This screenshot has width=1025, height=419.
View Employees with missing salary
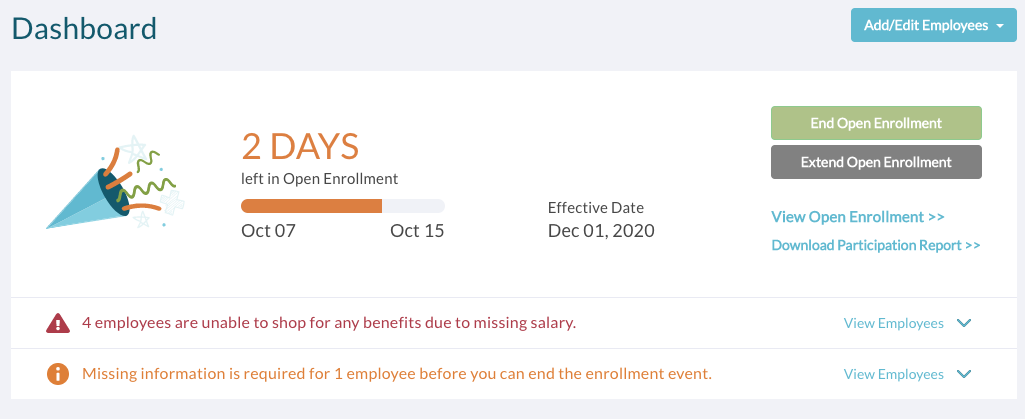[x=893, y=323]
